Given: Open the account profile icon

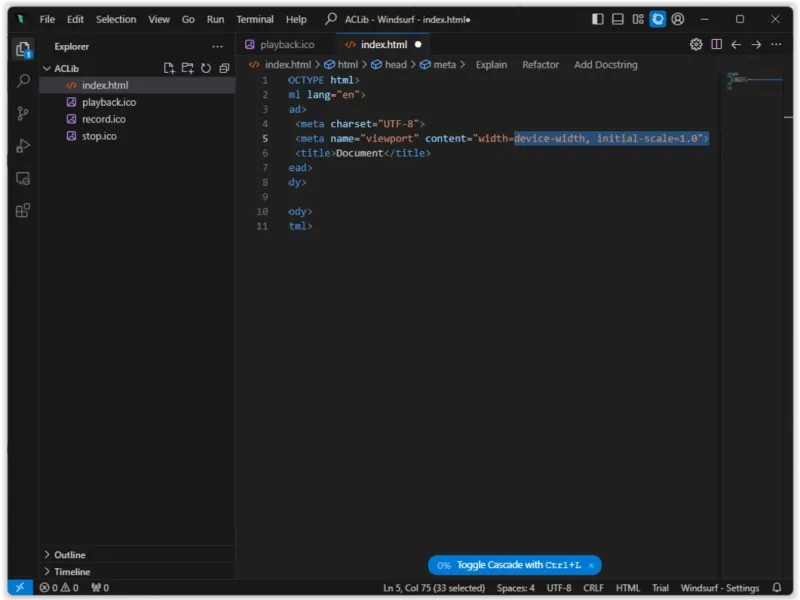Looking at the screenshot, I should click(x=678, y=19).
